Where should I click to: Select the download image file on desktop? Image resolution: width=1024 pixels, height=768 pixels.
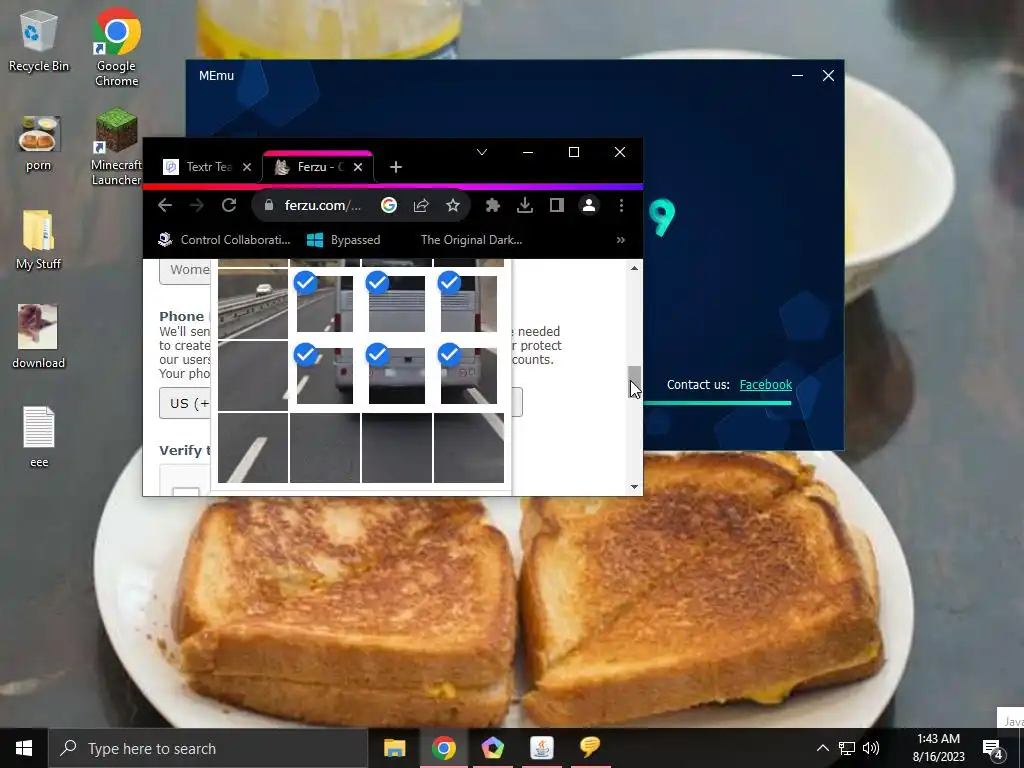click(x=38, y=336)
